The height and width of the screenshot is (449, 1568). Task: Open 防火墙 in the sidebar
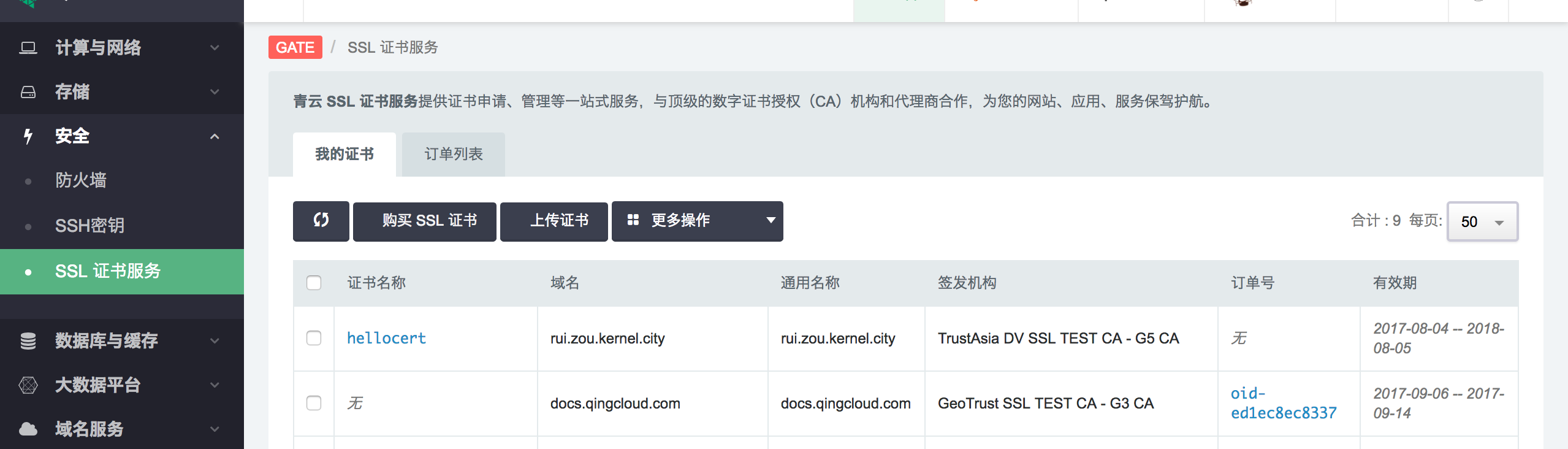tap(81, 180)
